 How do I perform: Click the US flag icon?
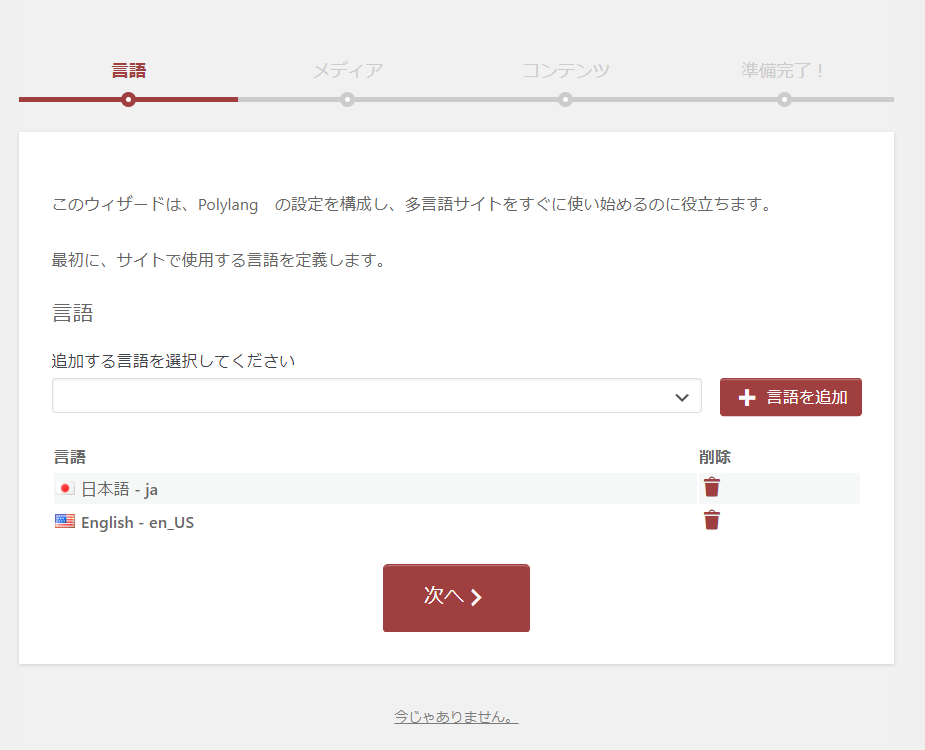(x=65, y=521)
